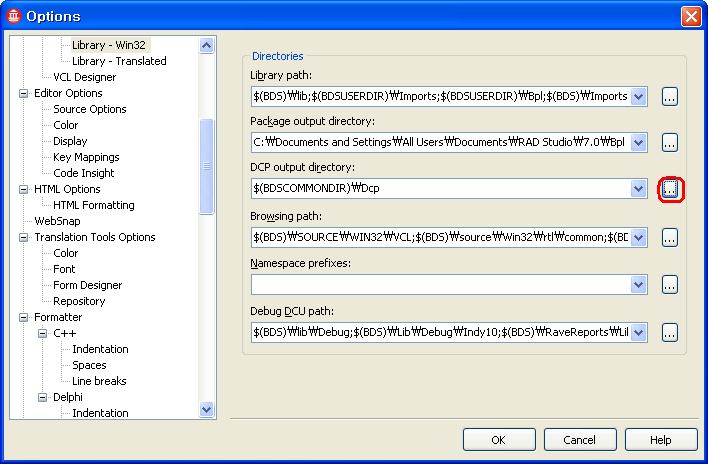This screenshot has width=708, height=464.
Task: Open Help for Options dialog
Action: (661, 440)
